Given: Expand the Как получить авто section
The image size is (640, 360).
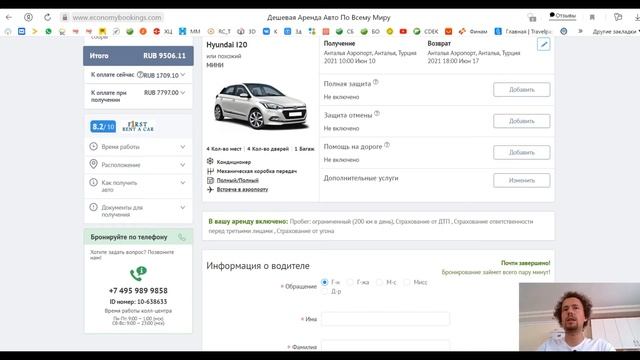Looking at the screenshot, I should coord(138,186).
